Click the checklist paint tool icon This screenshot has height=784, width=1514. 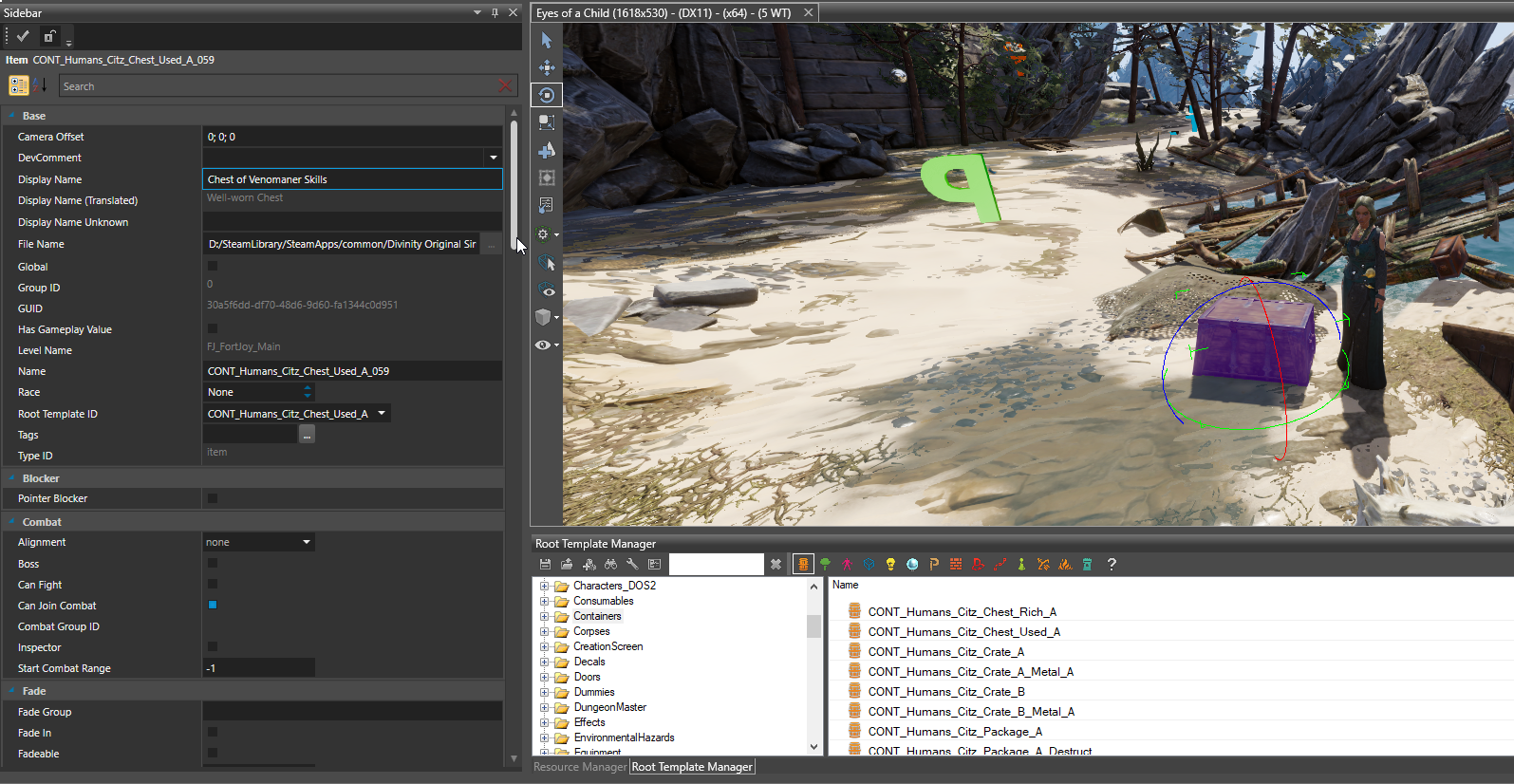(546, 205)
